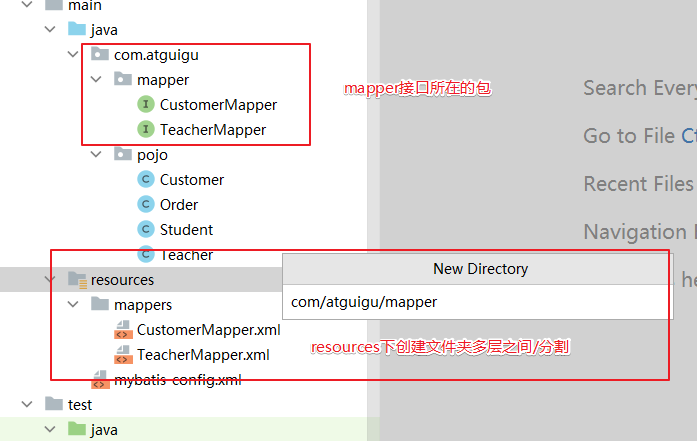Image resolution: width=697 pixels, height=441 pixels.
Task: Collapse the com.atguigu package arrow
Action: click(x=73, y=54)
